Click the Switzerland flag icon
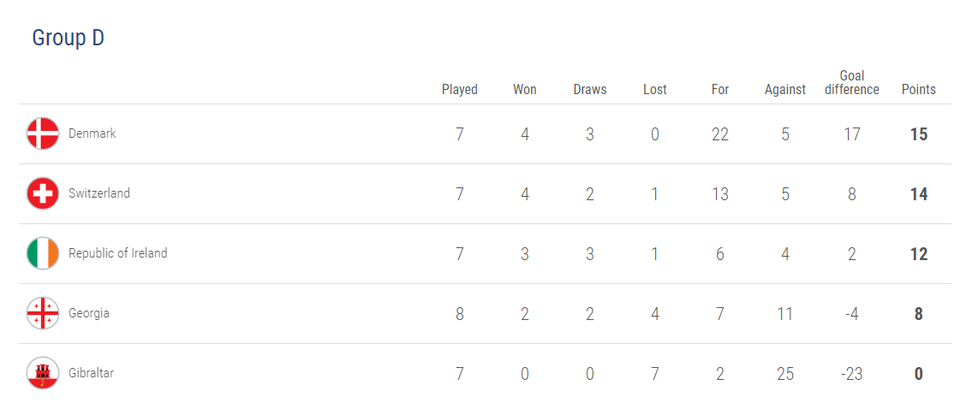 pyautogui.click(x=43, y=194)
